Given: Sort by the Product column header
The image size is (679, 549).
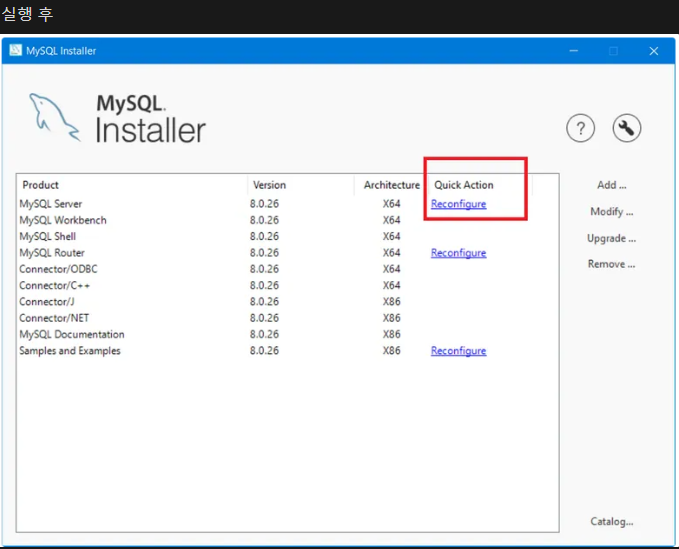Looking at the screenshot, I should pos(132,185).
